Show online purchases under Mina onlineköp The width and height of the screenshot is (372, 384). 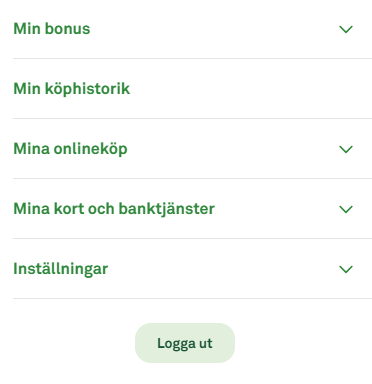(70, 149)
